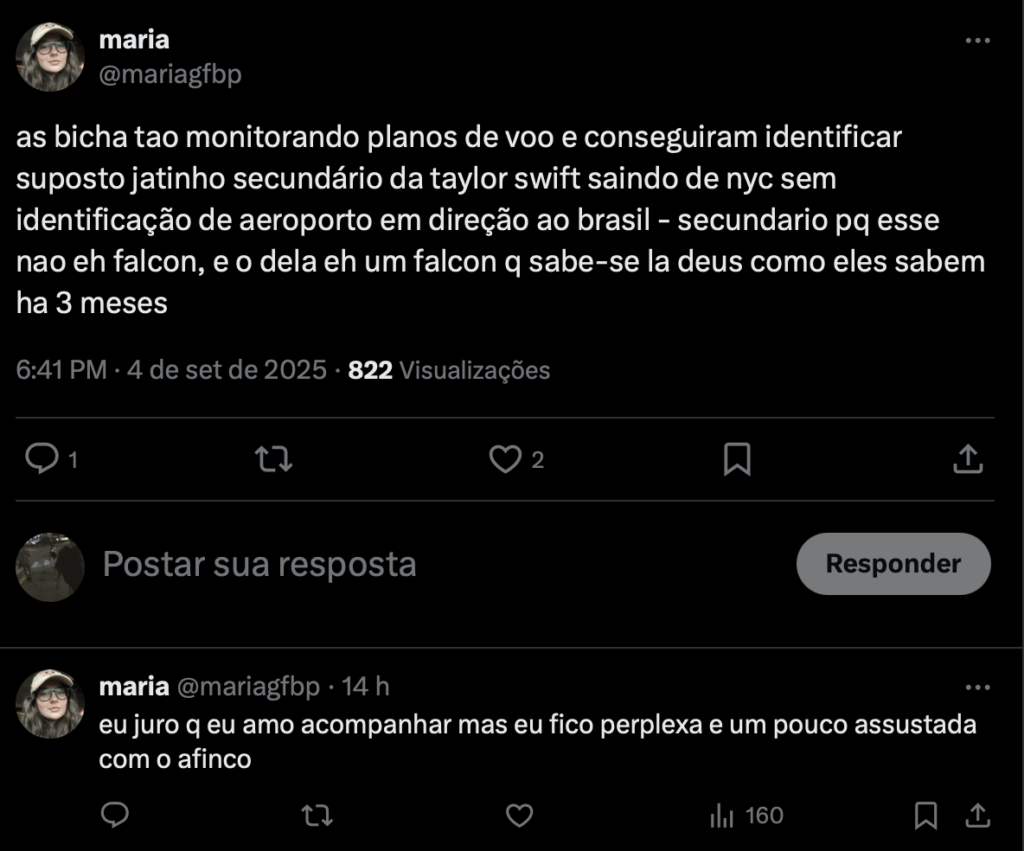This screenshot has width=1024, height=851.
Task: Click the repost icon under the main tweet
Action: 272,458
